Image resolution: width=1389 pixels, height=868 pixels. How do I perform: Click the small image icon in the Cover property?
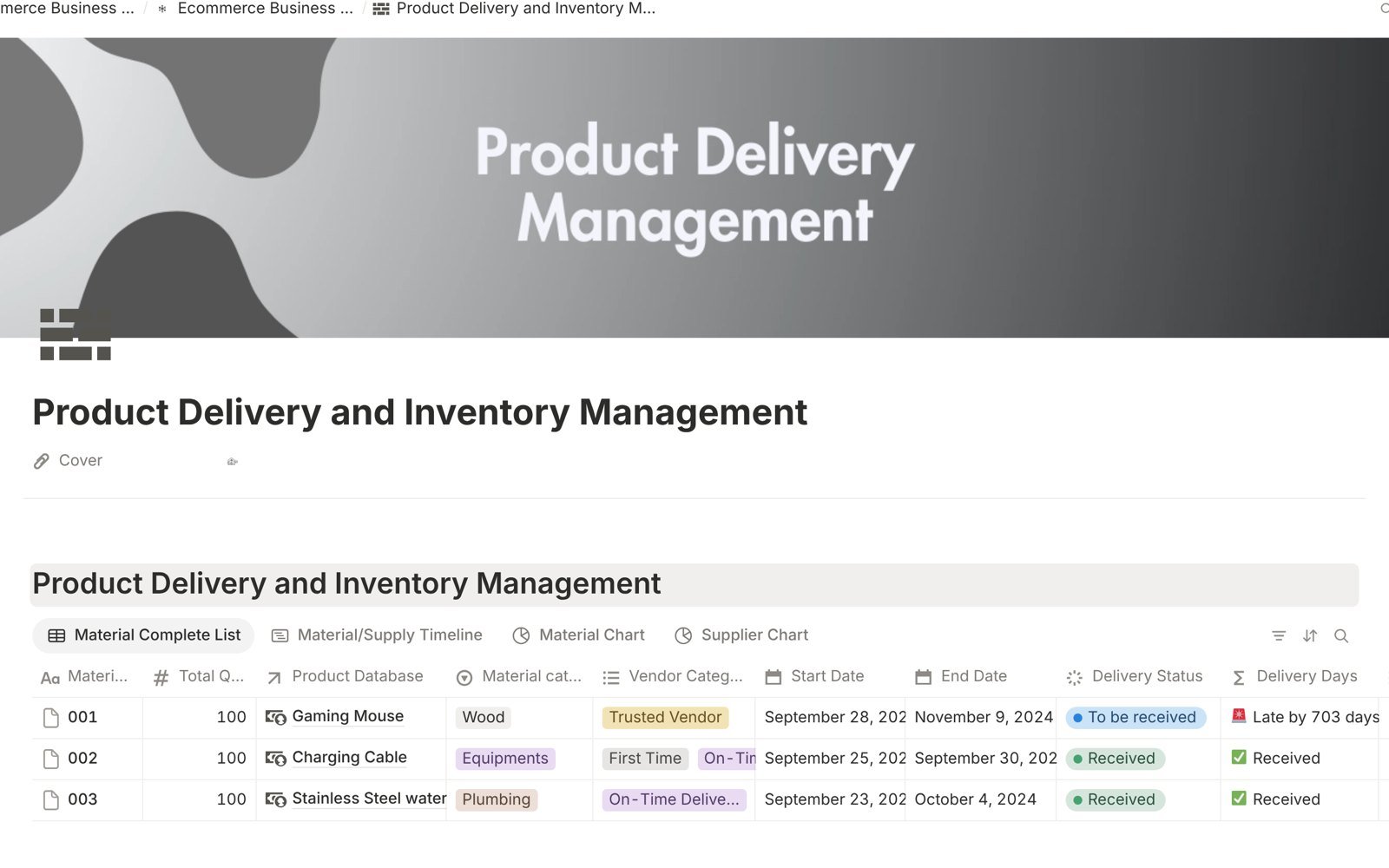coord(232,462)
